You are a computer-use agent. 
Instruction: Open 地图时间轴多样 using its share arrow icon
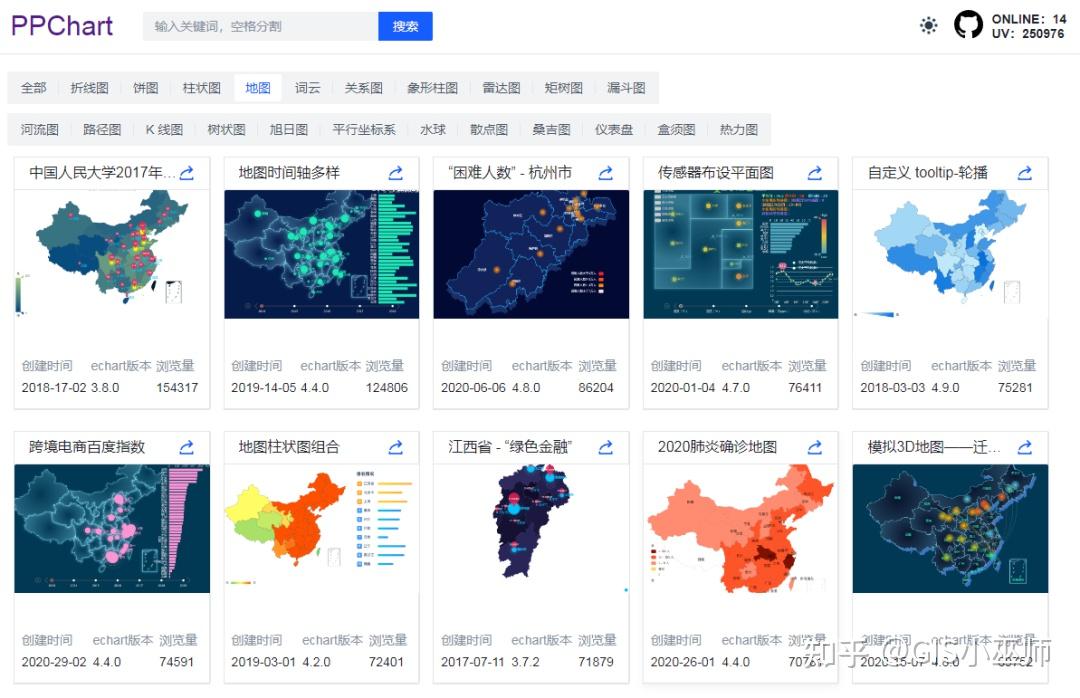pos(396,172)
